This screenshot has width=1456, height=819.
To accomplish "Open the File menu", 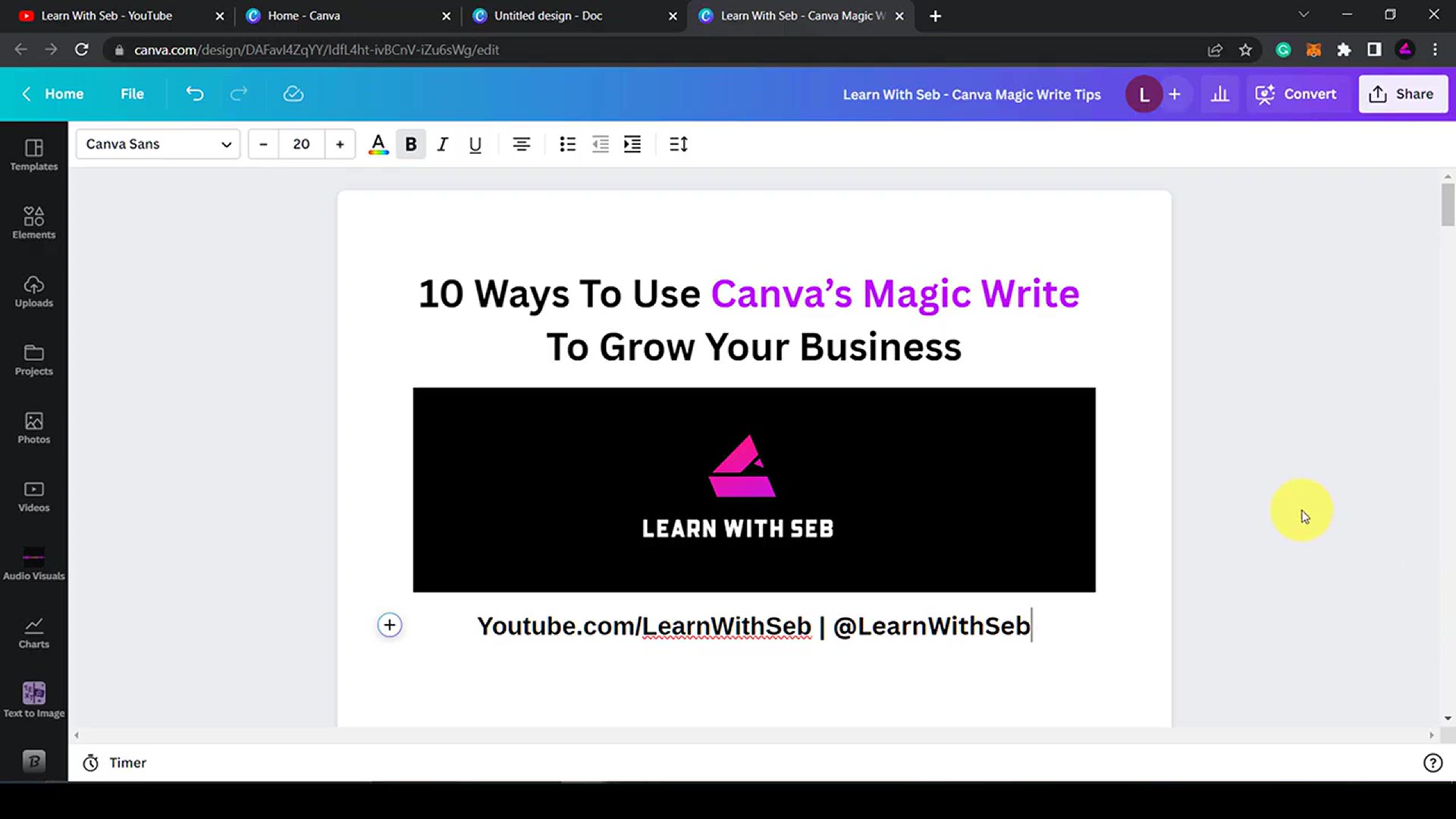I will click(132, 94).
